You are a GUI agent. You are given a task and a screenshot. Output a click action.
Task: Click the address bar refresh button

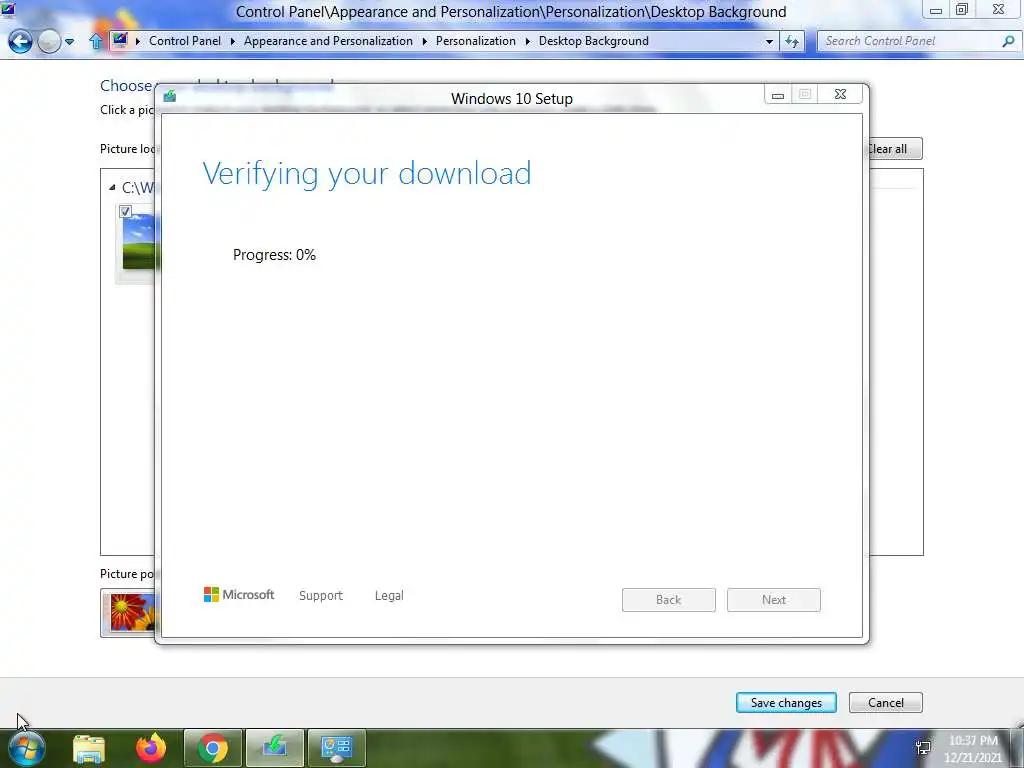(792, 41)
